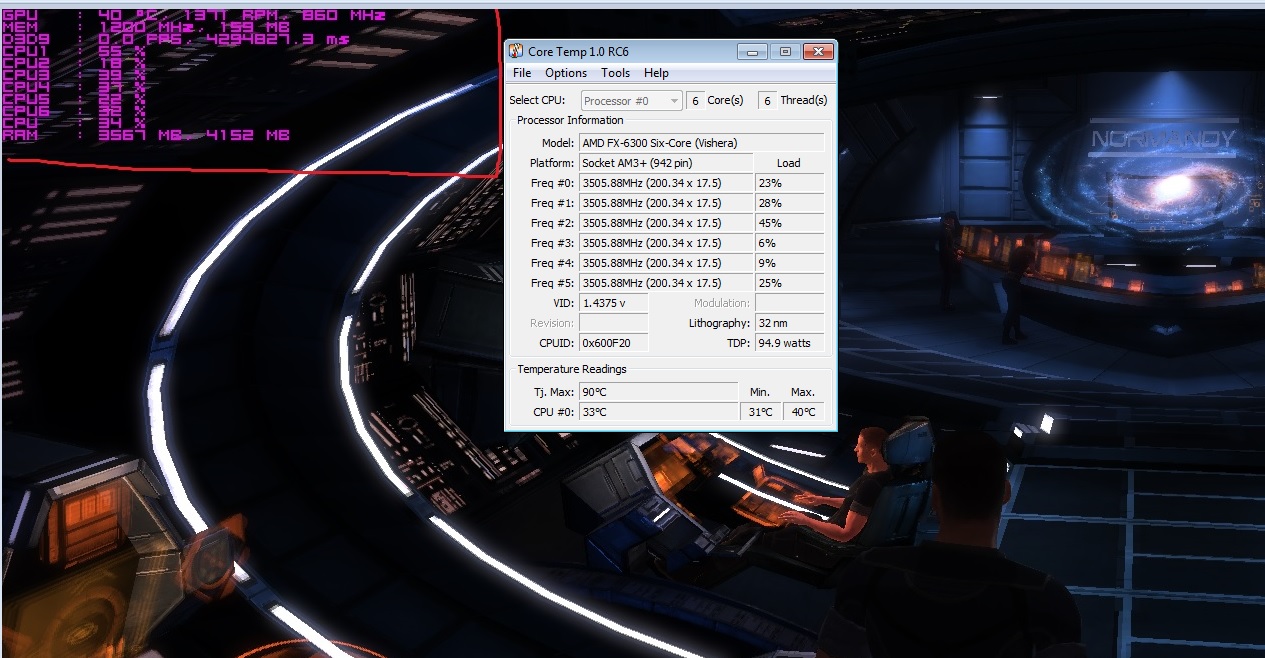Screen dimensions: 1265x658
Task: Click the Max. 40°C temperature value
Action: [x=803, y=412]
